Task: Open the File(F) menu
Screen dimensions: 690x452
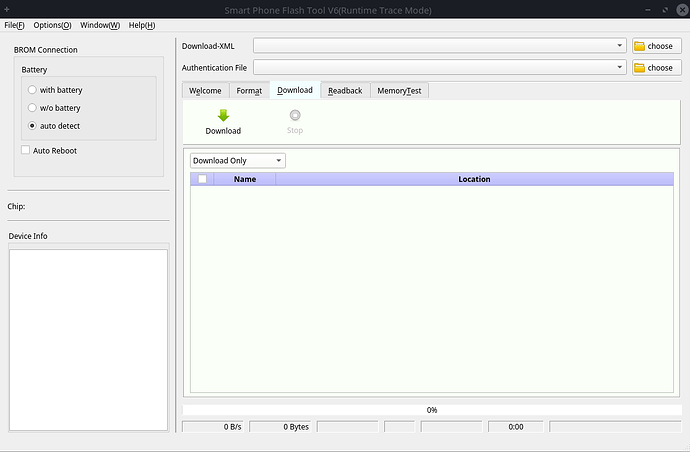Action: coord(14,25)
